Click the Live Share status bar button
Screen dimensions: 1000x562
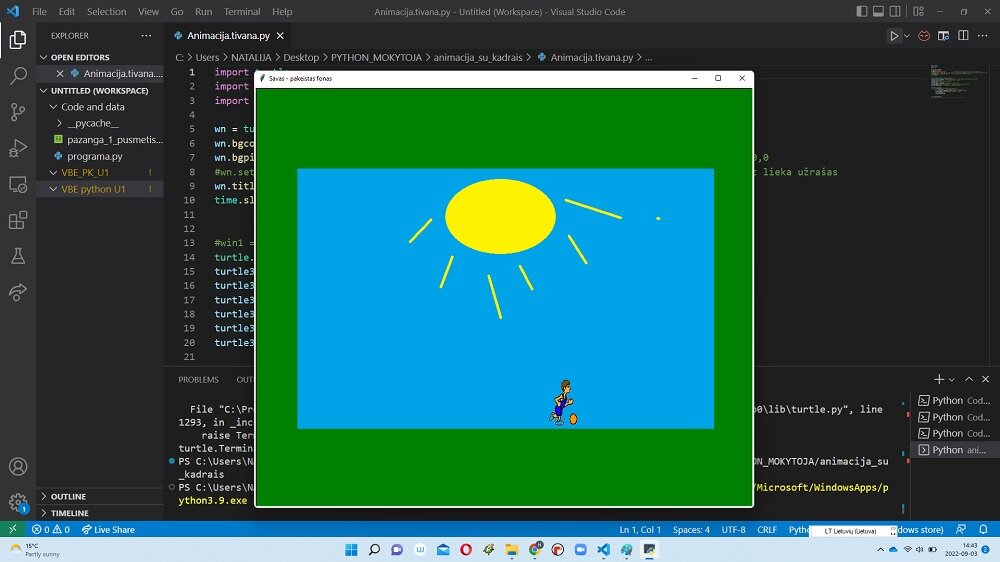107,529
